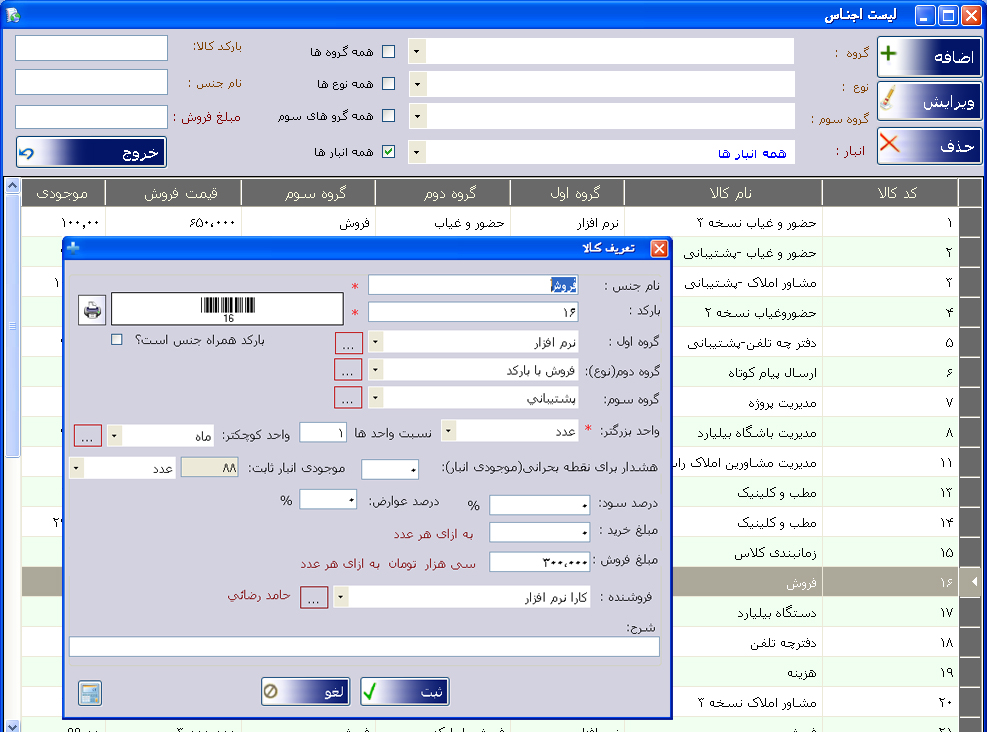The image size is (987, 732).
Task: Expand گروه سوم dropdown showing پشتیبانی
Action: 375,397
